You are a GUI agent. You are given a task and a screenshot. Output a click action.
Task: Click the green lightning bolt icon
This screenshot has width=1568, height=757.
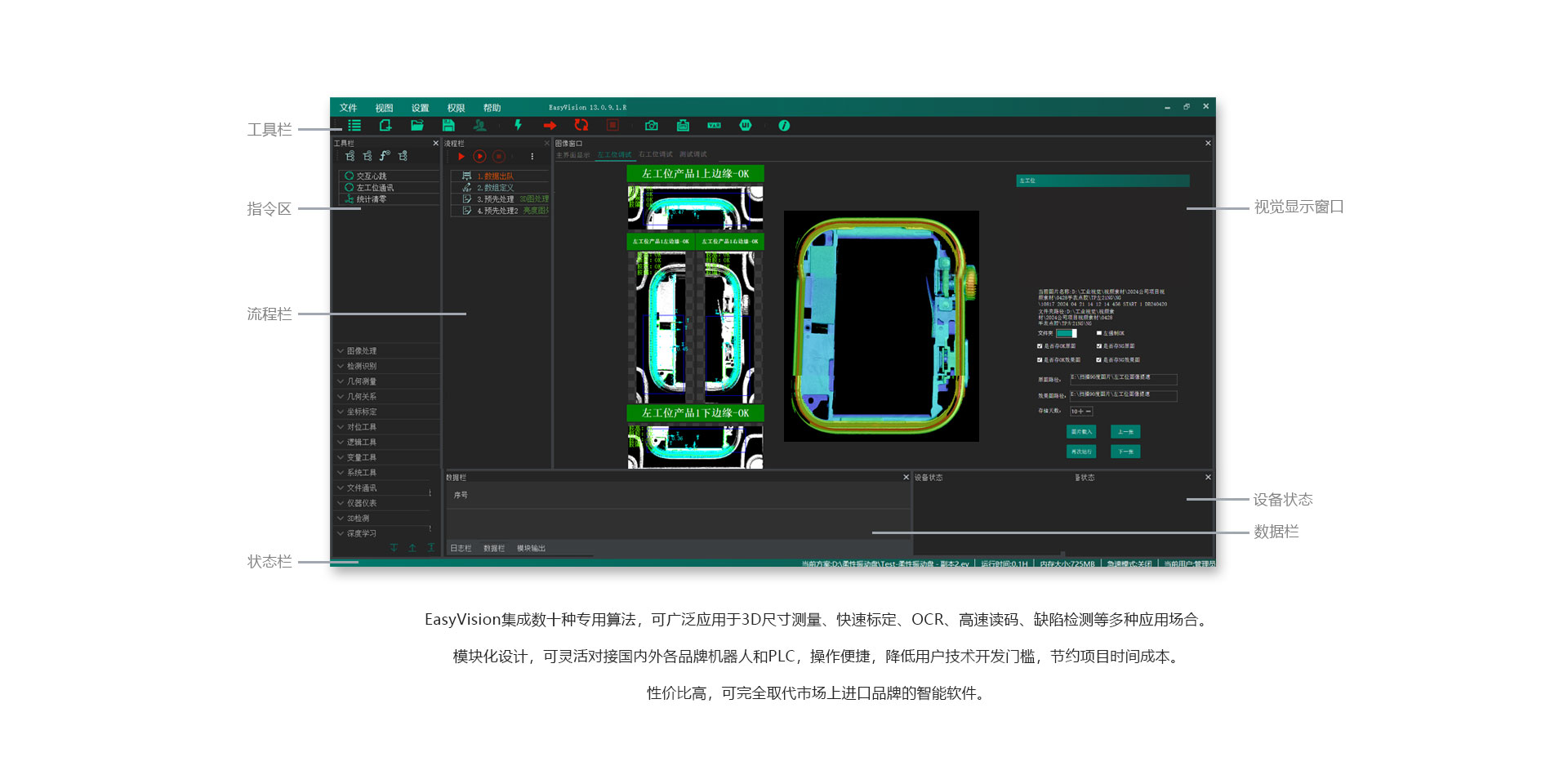(x=518, y=125)
